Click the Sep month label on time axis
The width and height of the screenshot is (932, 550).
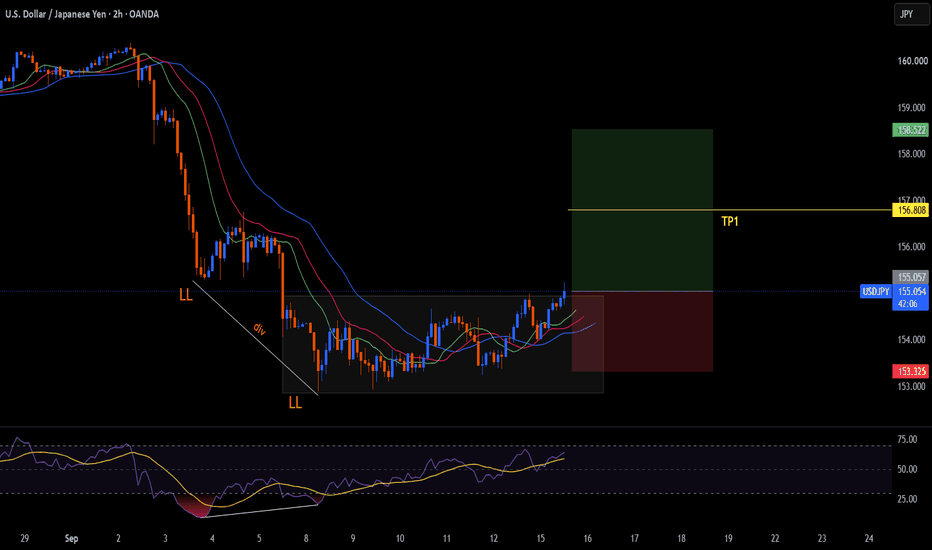[71, 538]
